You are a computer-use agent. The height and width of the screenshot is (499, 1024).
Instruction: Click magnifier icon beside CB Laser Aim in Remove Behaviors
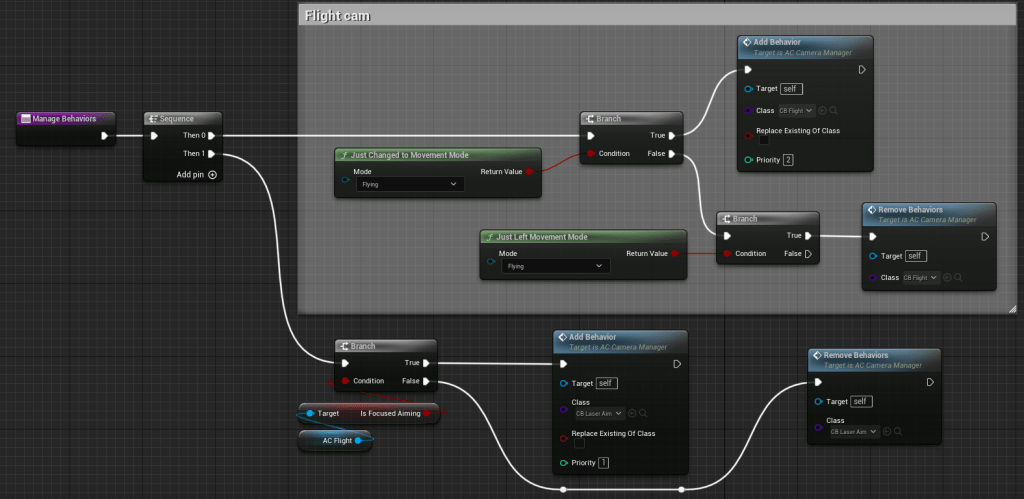(x=900, y=431)
